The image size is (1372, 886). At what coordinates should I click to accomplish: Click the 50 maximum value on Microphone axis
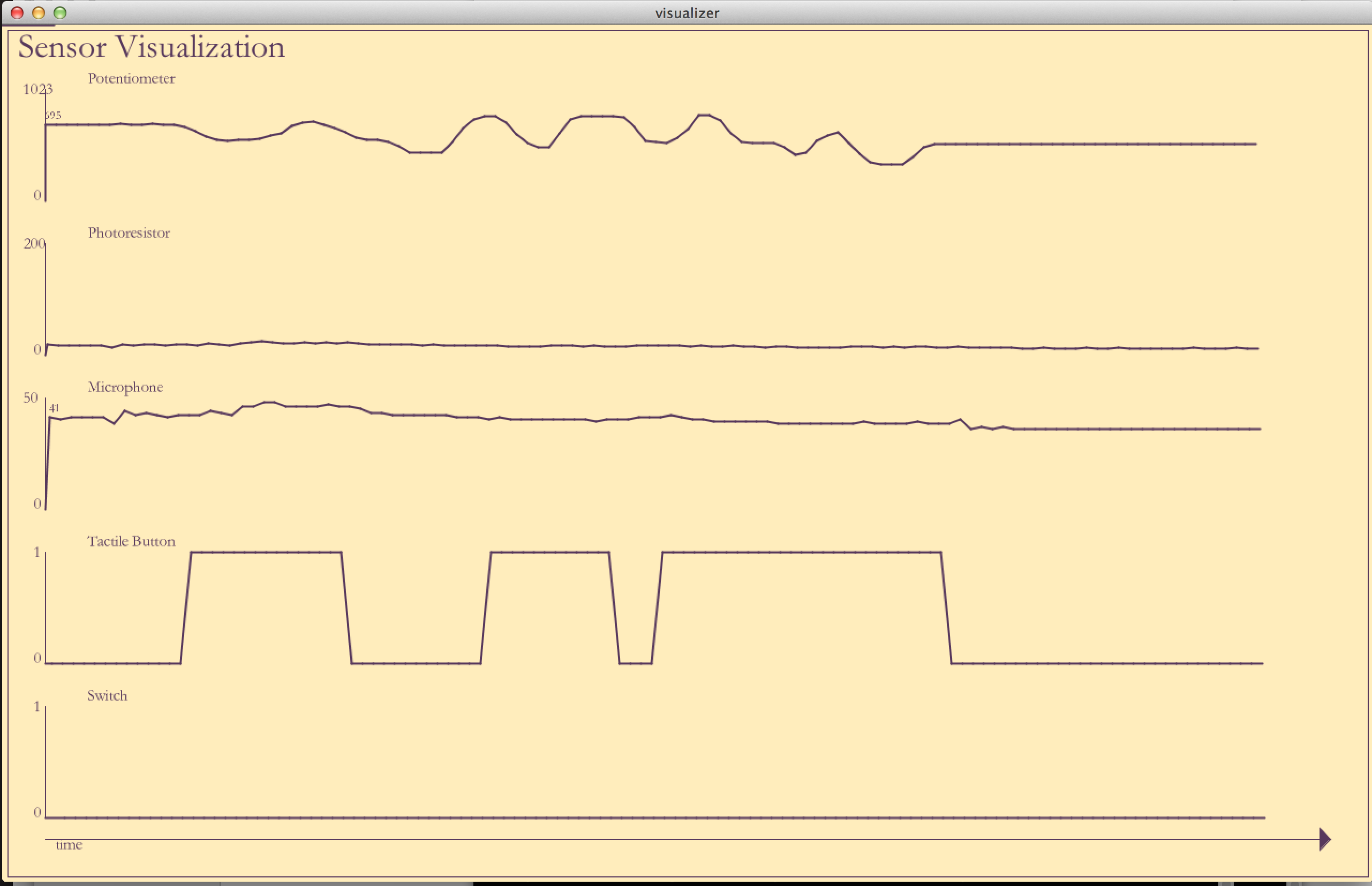click(31, 397)
